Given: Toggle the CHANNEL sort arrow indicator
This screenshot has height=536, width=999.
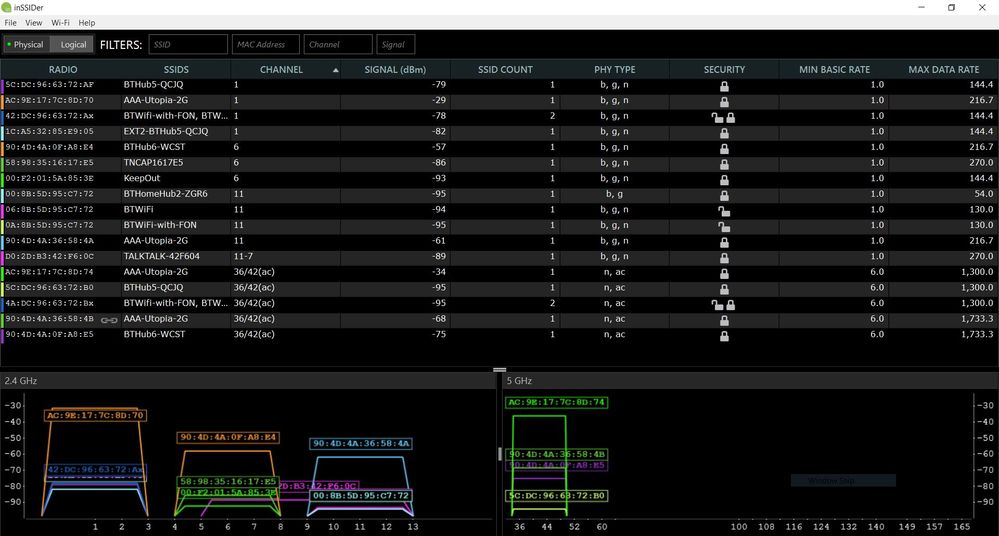Looking at the screenshot, I should point(335,70).
